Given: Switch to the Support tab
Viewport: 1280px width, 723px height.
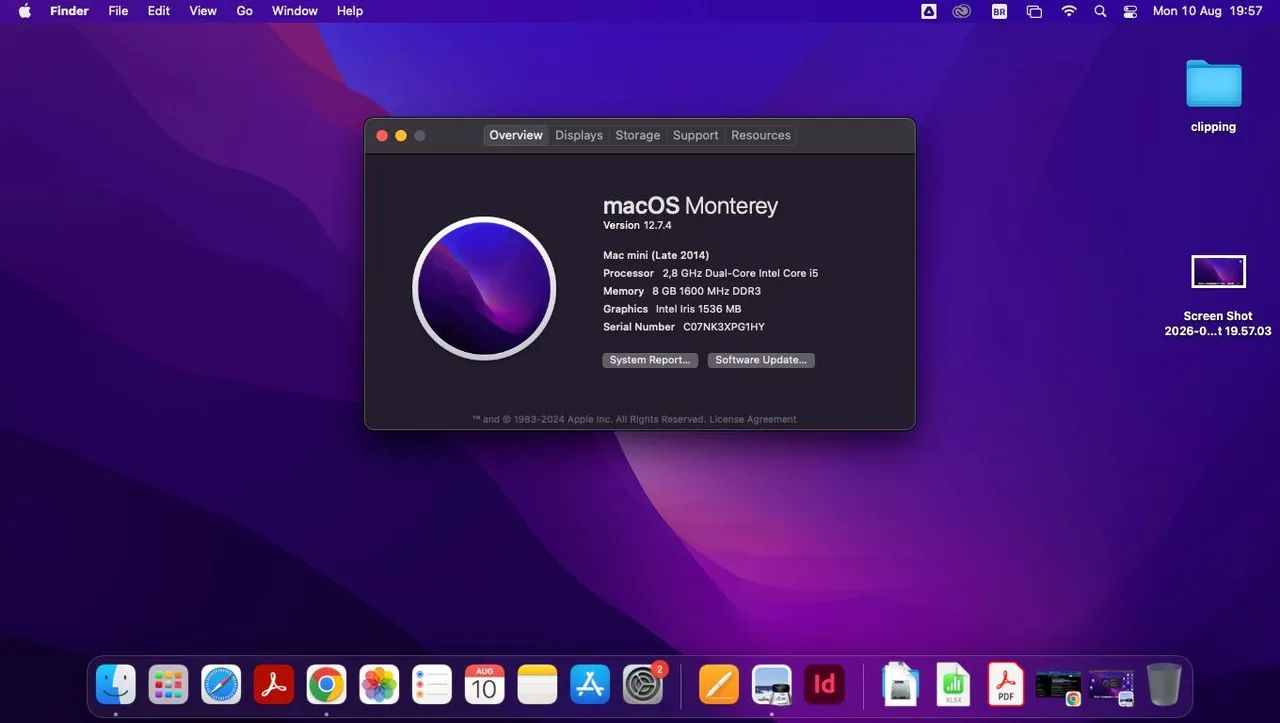Looking at the screenshot, I should coord(696,135).
